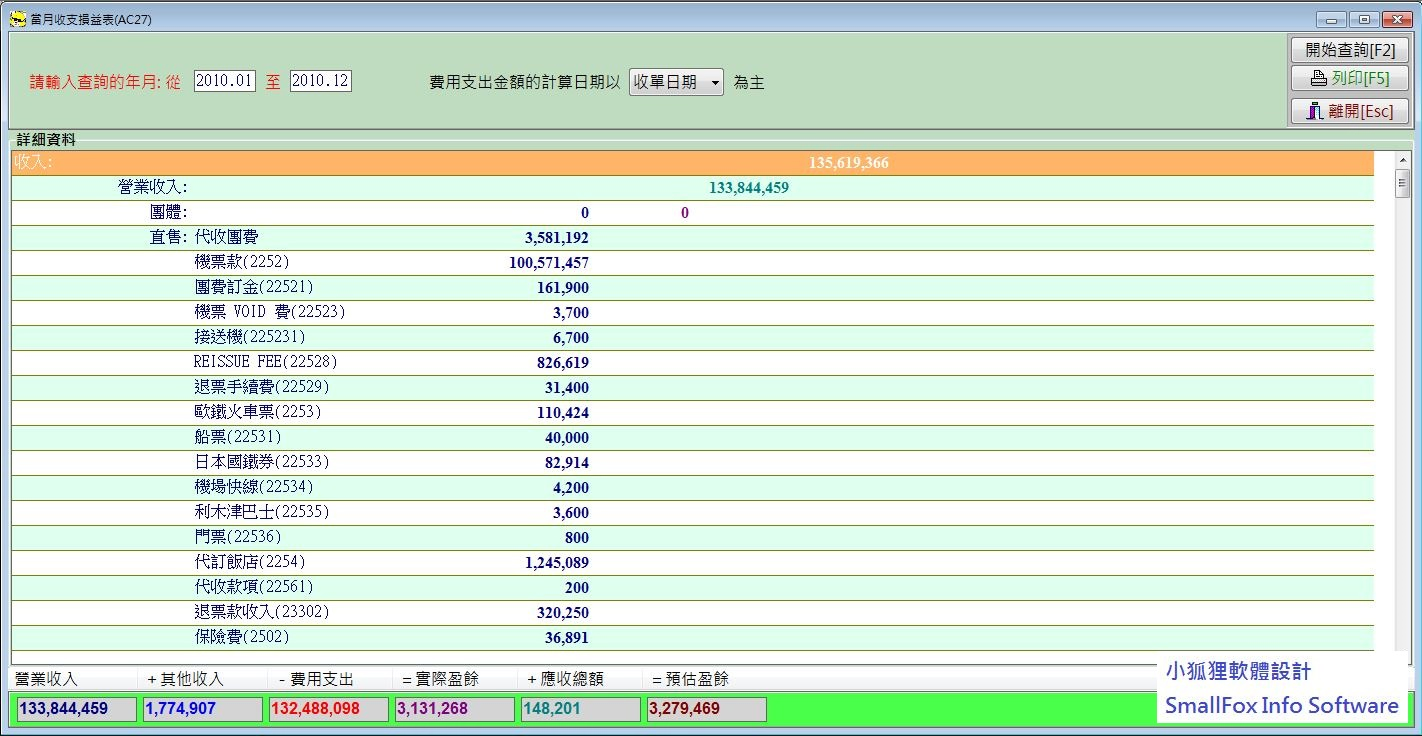Select the 日本國鐵券(22533) row

692,463
